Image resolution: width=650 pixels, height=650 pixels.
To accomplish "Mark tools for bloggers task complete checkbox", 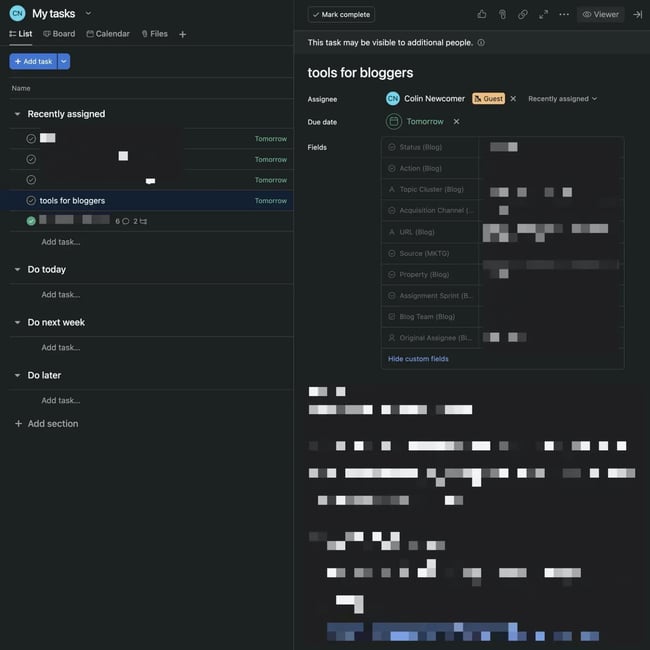I will pos(31,201).
